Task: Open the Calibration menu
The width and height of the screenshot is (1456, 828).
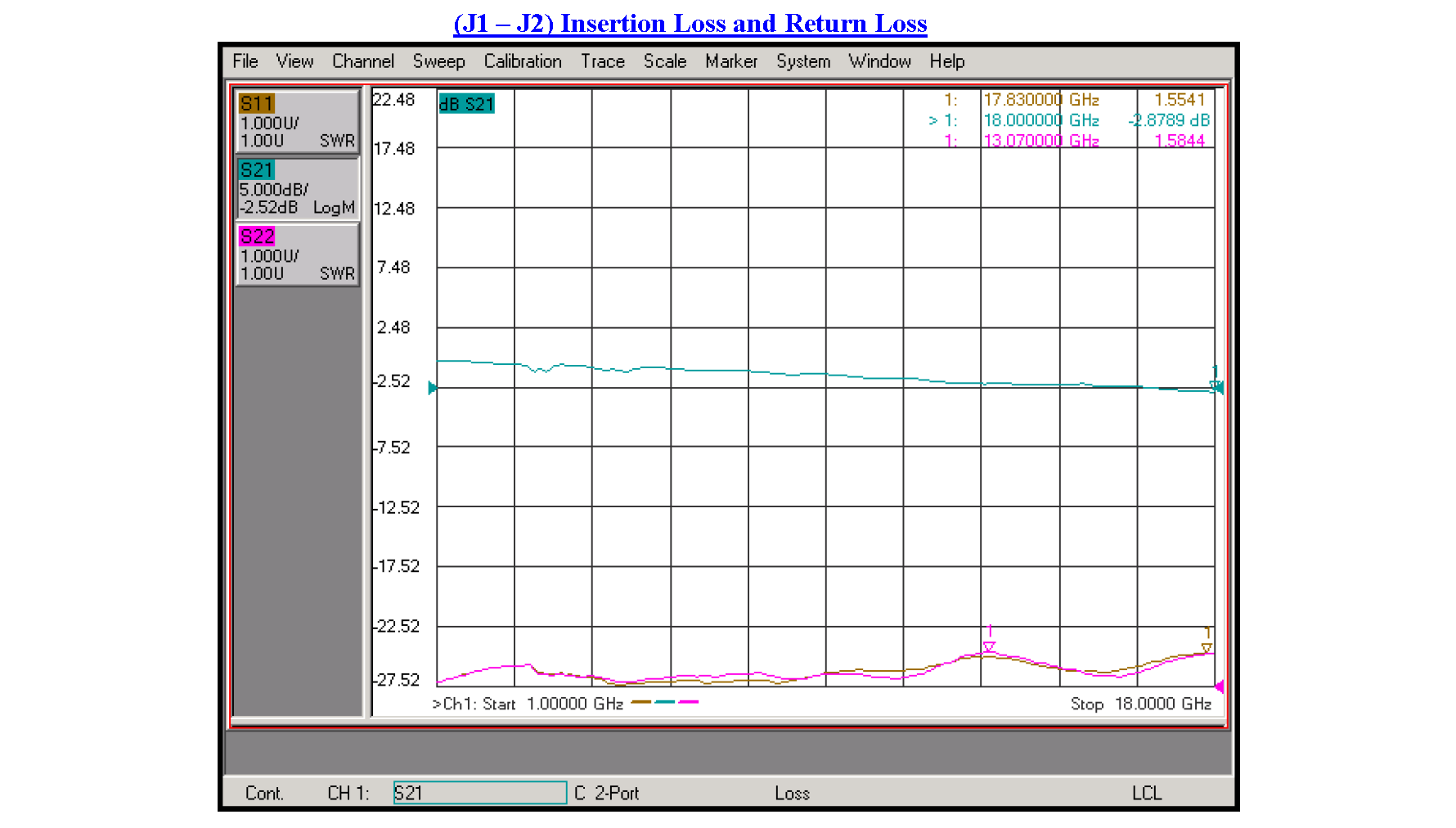Action: click(523, 61)
